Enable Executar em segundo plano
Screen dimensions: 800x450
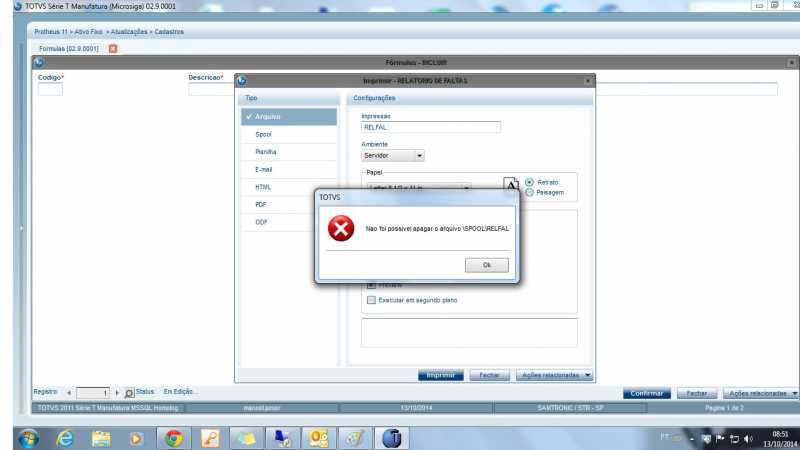[x=371, y=300]
